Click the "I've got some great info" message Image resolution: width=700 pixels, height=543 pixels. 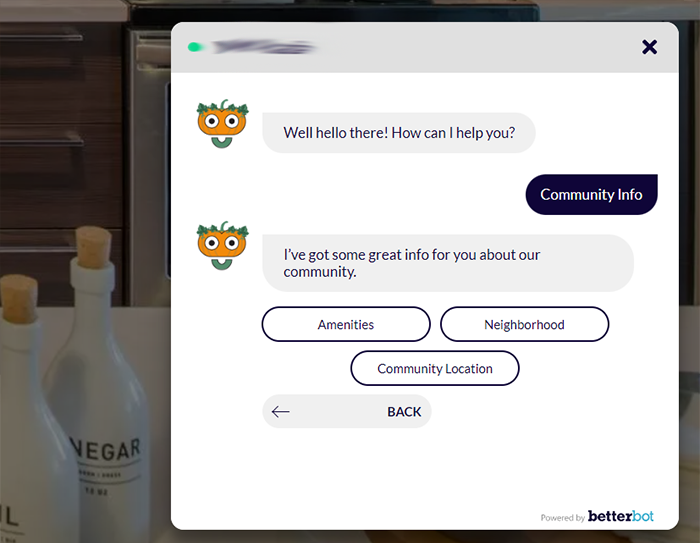[448, 263]
